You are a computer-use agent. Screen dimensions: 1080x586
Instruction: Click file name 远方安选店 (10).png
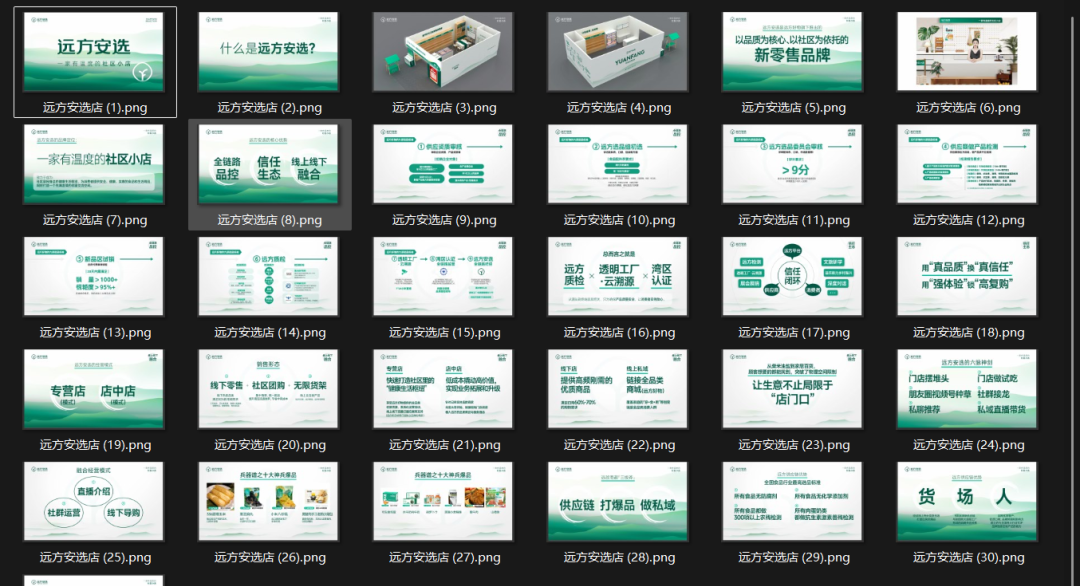coord(619,220)
